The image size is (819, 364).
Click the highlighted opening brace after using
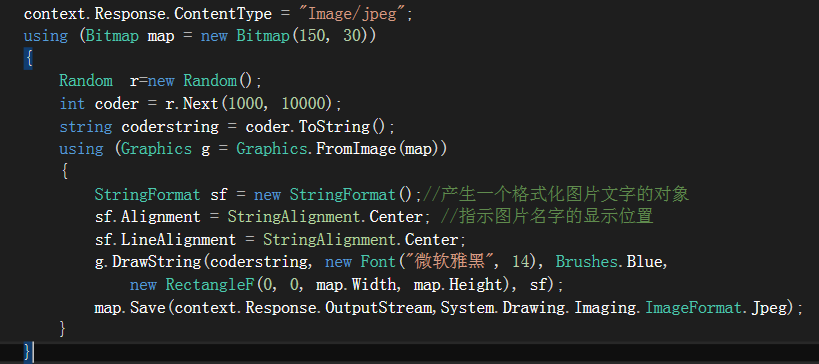point(28,58)
